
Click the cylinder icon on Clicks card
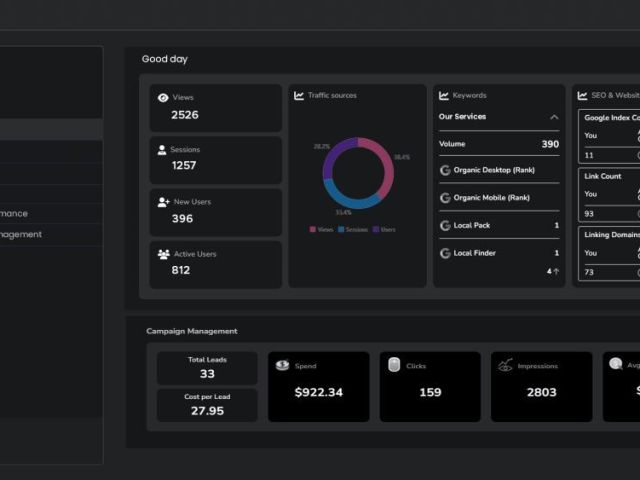[394, 364]
